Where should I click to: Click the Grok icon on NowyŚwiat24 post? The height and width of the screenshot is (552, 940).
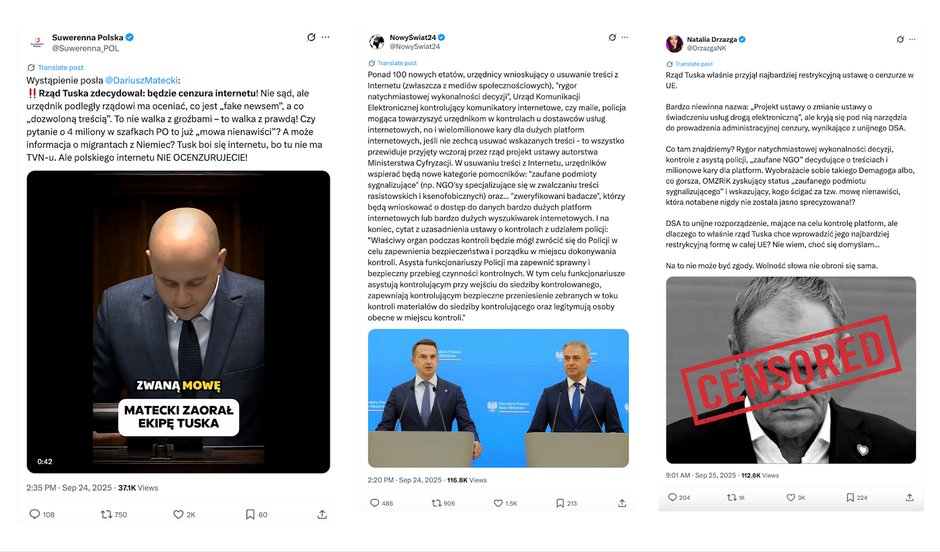(x=612, y=37)
